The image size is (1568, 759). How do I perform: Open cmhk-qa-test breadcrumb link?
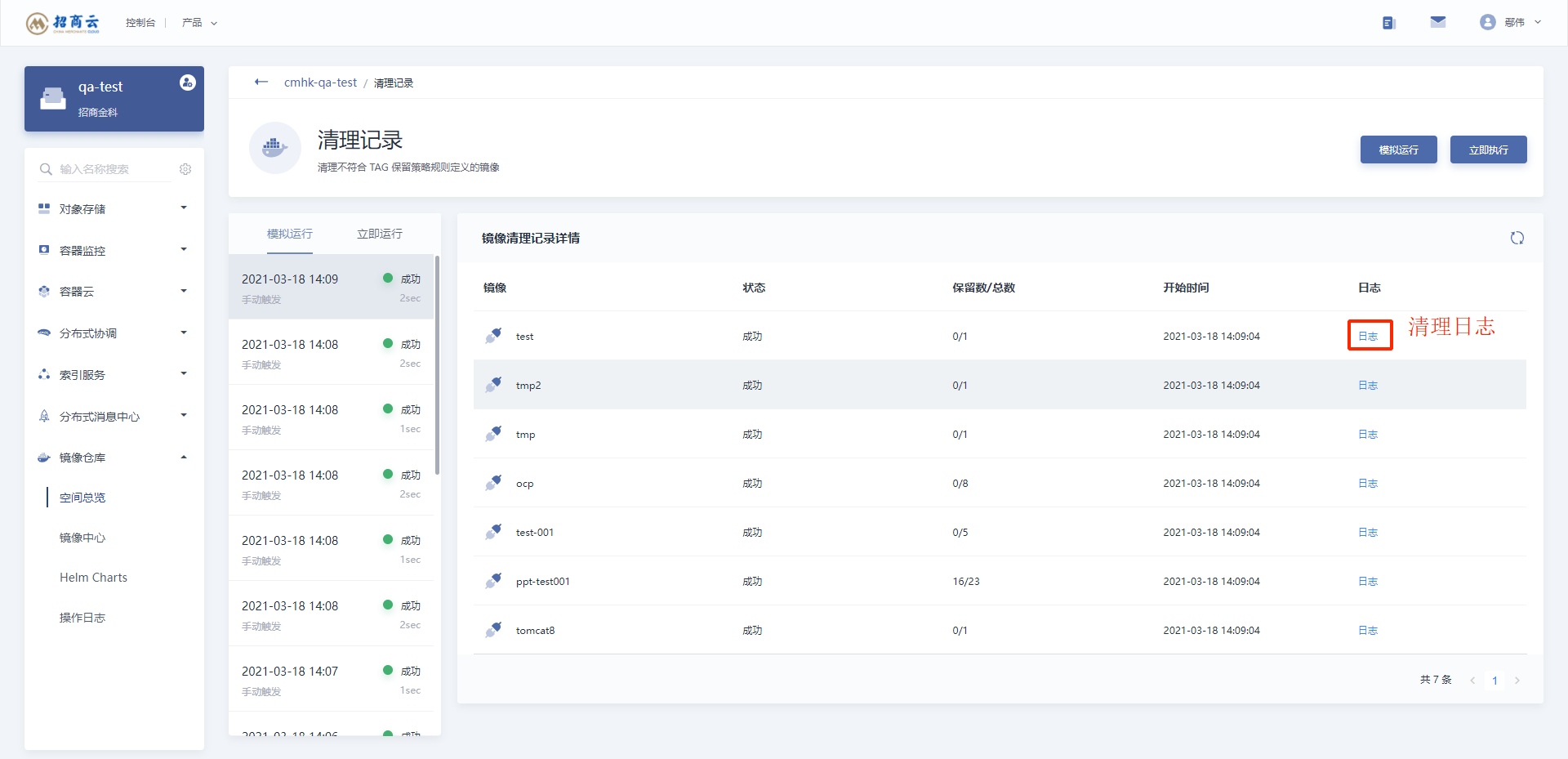320,83
